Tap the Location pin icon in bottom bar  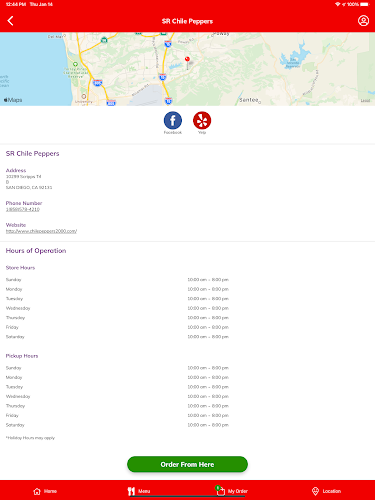(315, 491)
